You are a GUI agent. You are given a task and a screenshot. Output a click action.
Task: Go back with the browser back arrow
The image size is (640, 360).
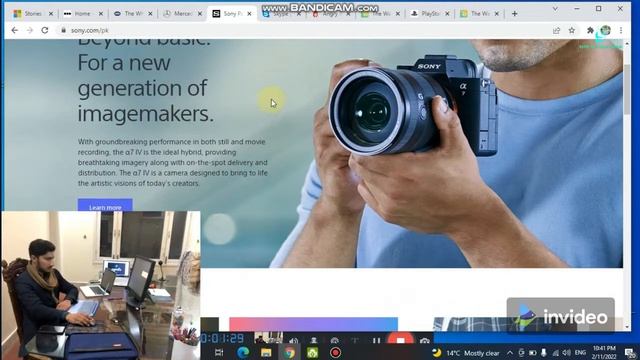point(15,30)
